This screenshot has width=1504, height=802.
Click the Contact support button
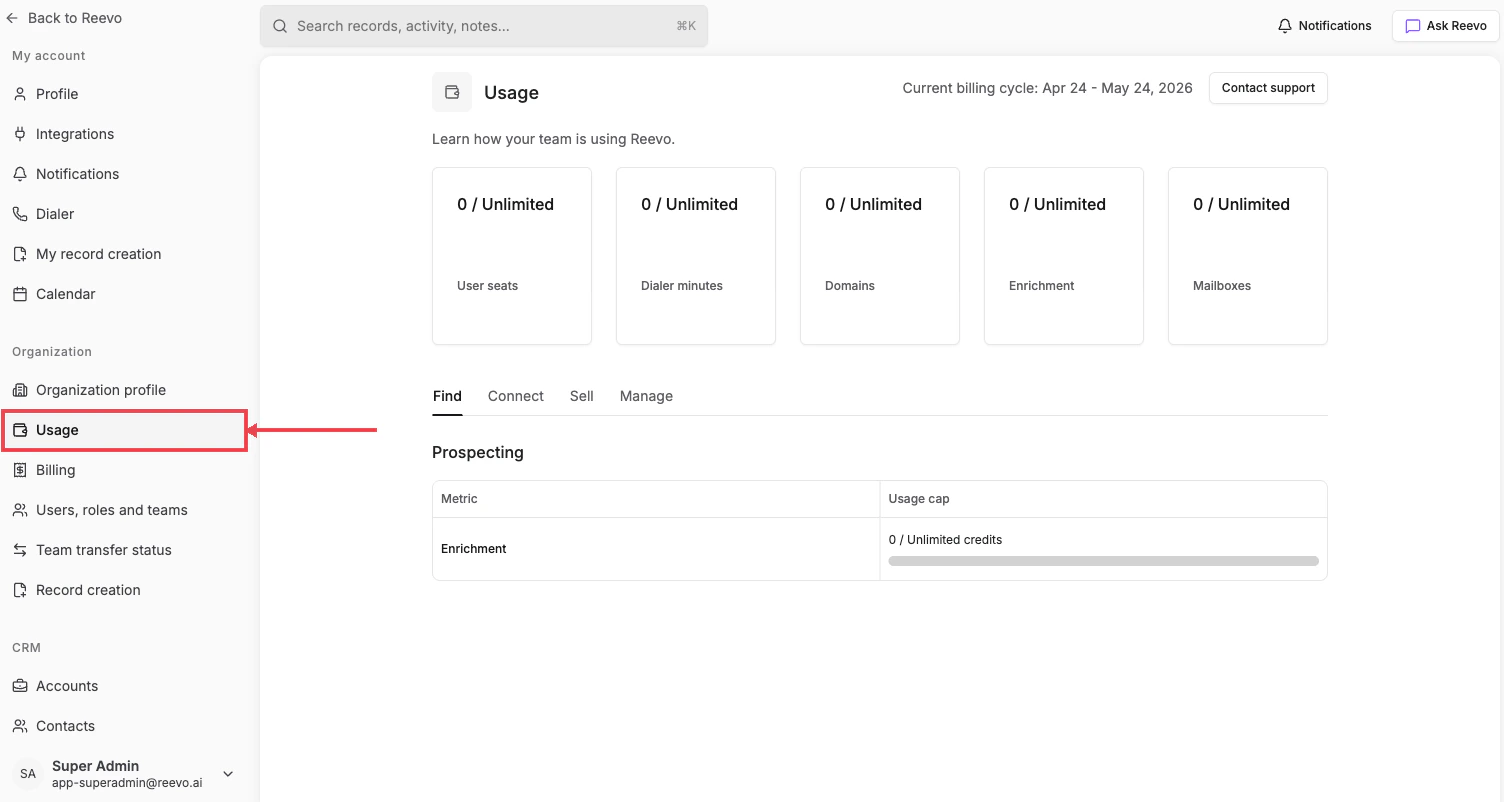coord(1268,88)
